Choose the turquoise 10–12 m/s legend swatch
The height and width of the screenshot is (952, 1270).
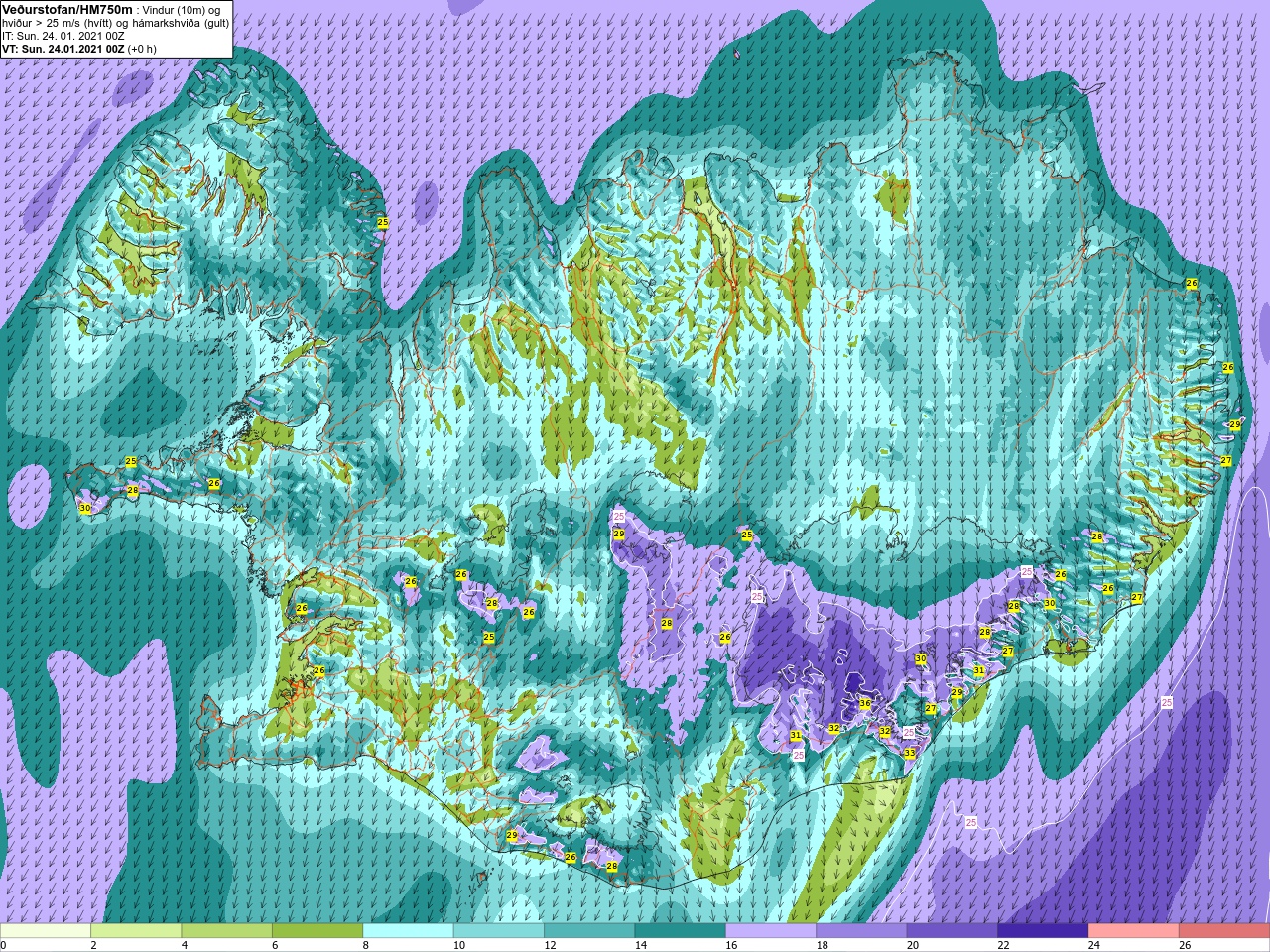pos(499,931)
